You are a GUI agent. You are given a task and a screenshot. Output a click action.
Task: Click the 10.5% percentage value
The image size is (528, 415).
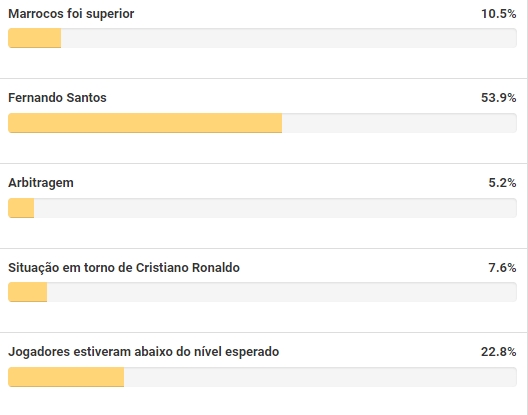click(499, 14)
